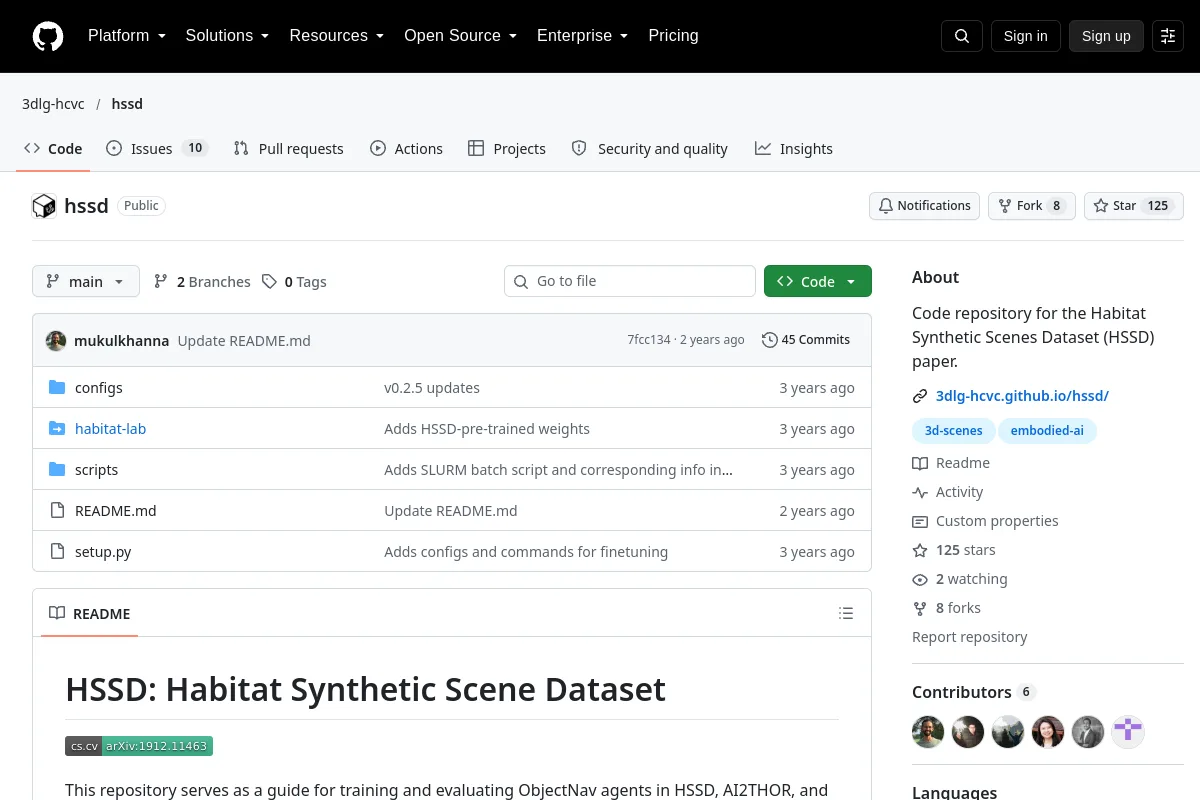Open the search magnifier in header
Viewport: 1200px width, 800px height.
click(962, 36)
